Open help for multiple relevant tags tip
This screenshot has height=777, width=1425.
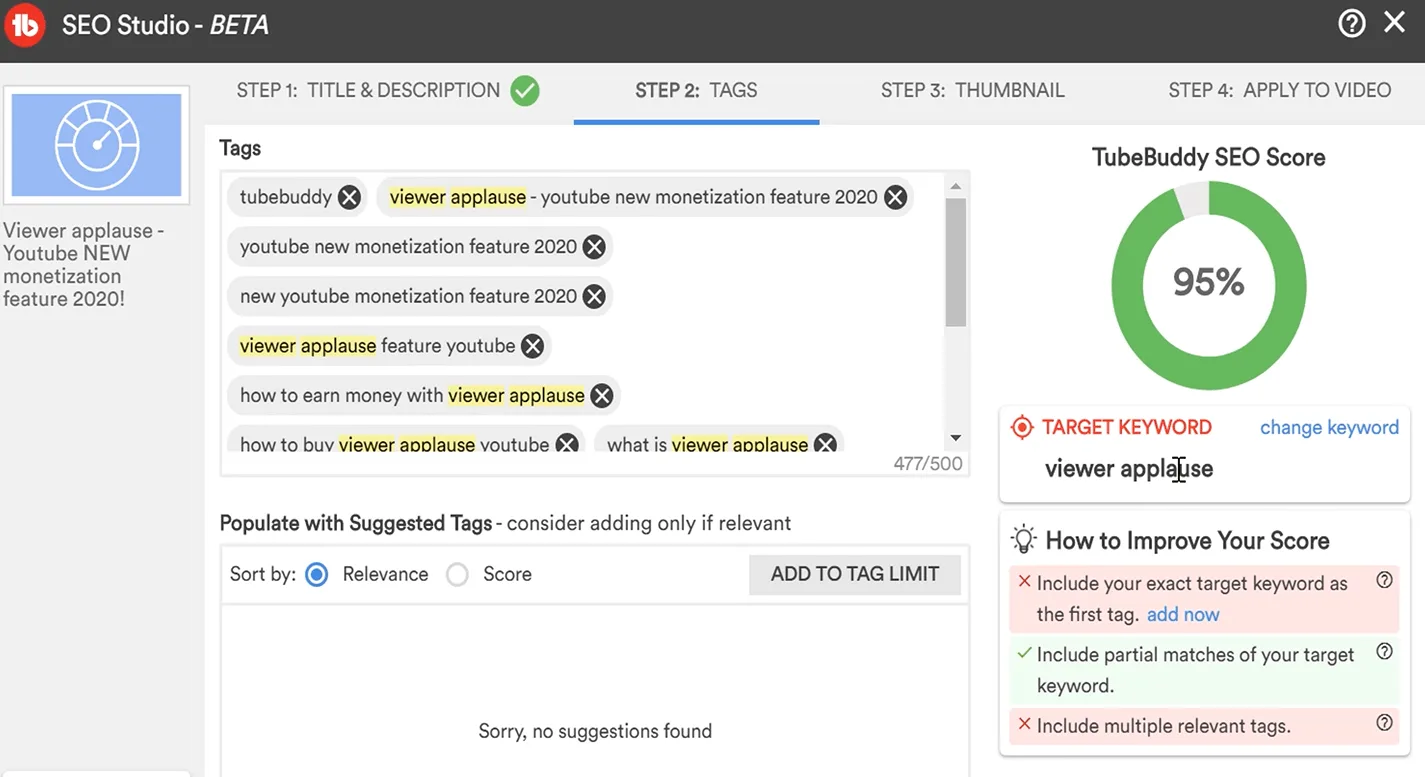(x=1384, y=722)
